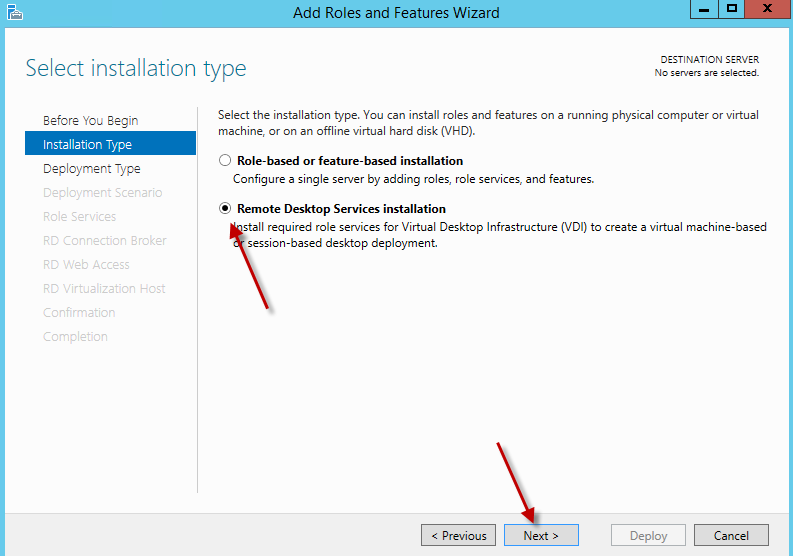The width and height of the screenshot is (793, 556).
Task: Select Role-based or feature-based installation
Action: pos(226,160)
